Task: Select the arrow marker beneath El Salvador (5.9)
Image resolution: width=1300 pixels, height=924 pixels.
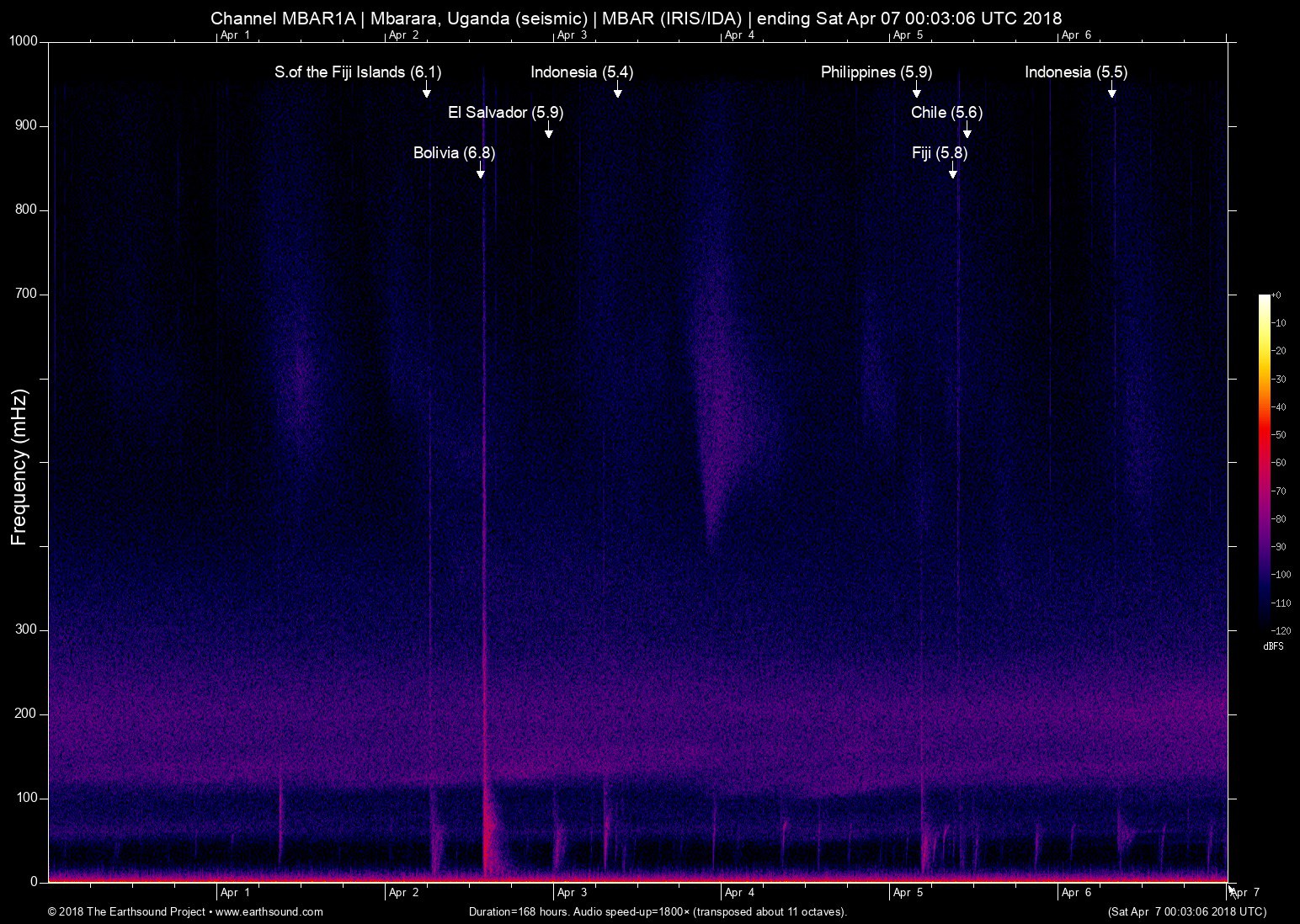Action: pos(548,131)
